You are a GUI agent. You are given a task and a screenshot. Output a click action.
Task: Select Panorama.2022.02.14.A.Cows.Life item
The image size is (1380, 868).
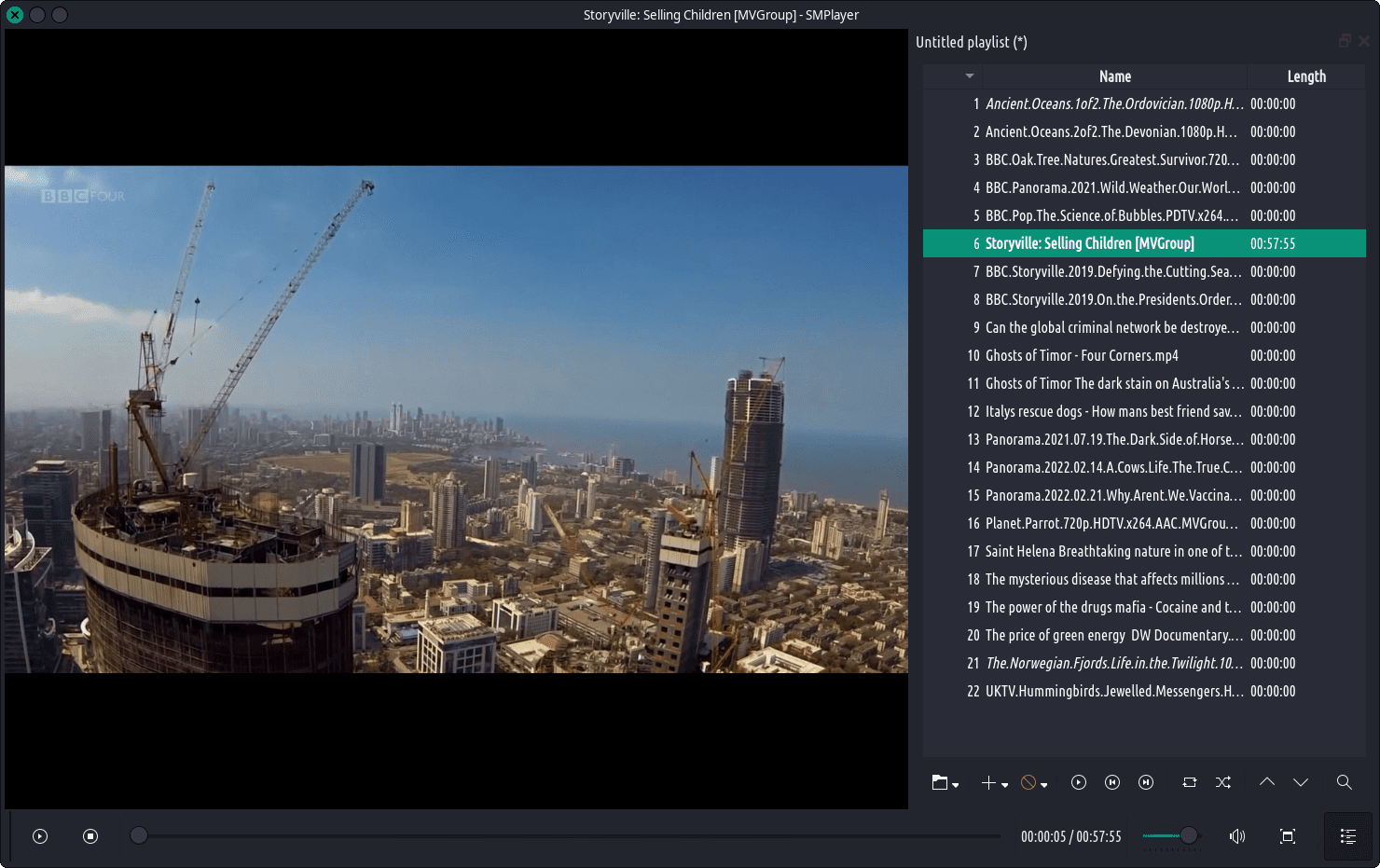click(1144, 467)
